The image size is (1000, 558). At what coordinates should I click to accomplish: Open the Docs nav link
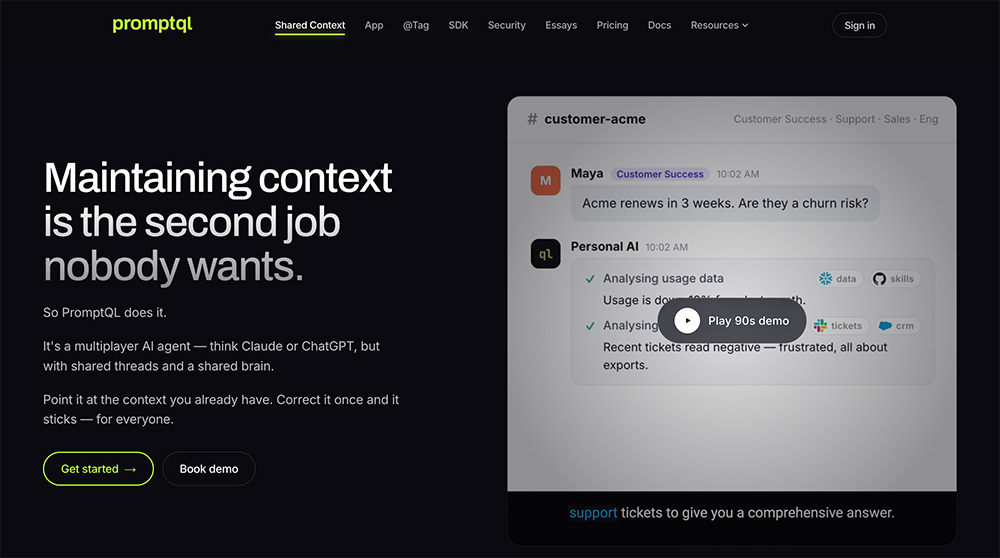click(659, 26)
